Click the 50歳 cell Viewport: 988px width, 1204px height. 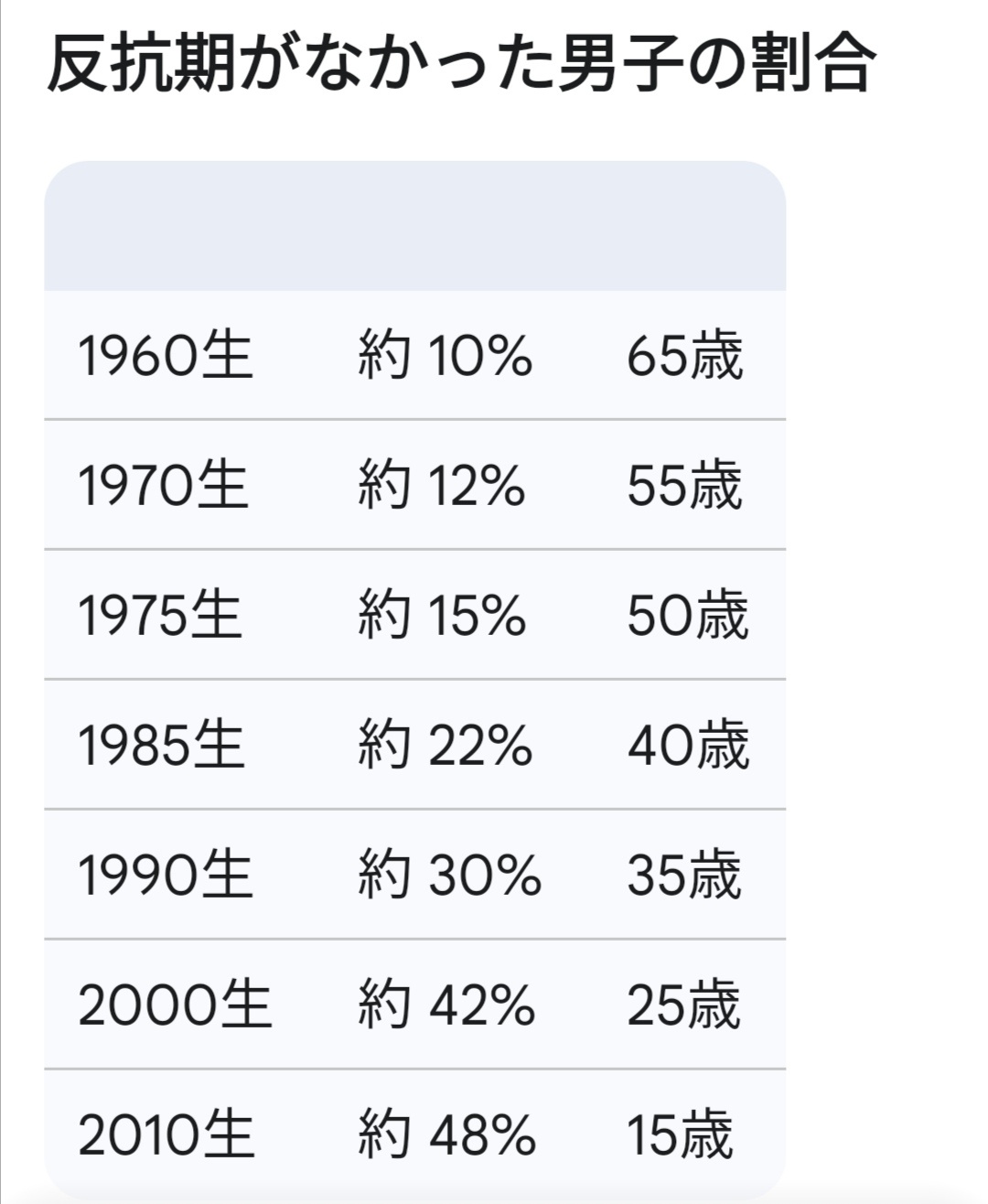coord(688,615)
